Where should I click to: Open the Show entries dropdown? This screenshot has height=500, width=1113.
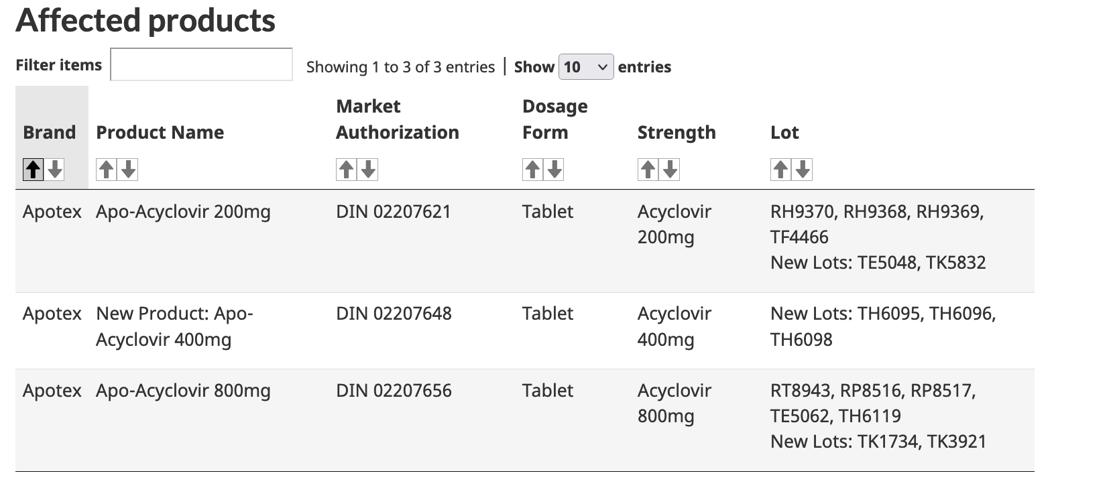point(586,67)
